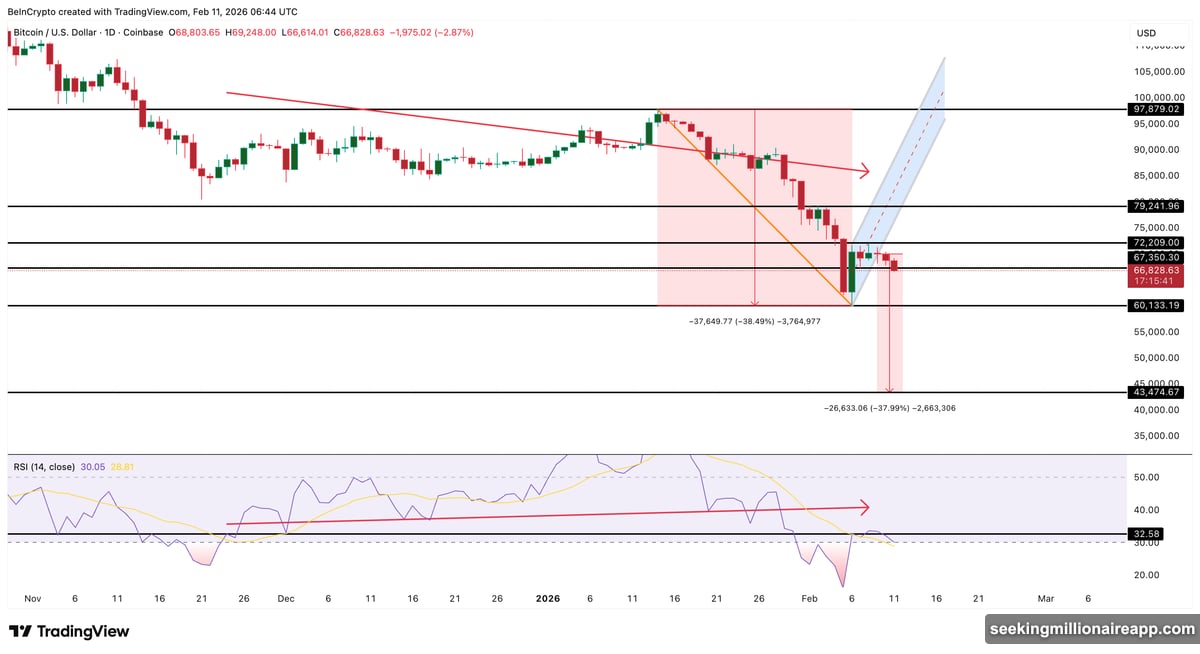Click the 43,474.67 target price label
The image size is (1200, 654).
click(1157, 392)
